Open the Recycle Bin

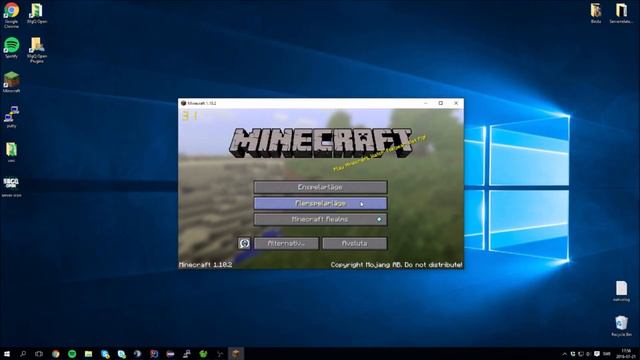(x=621, y=326)
